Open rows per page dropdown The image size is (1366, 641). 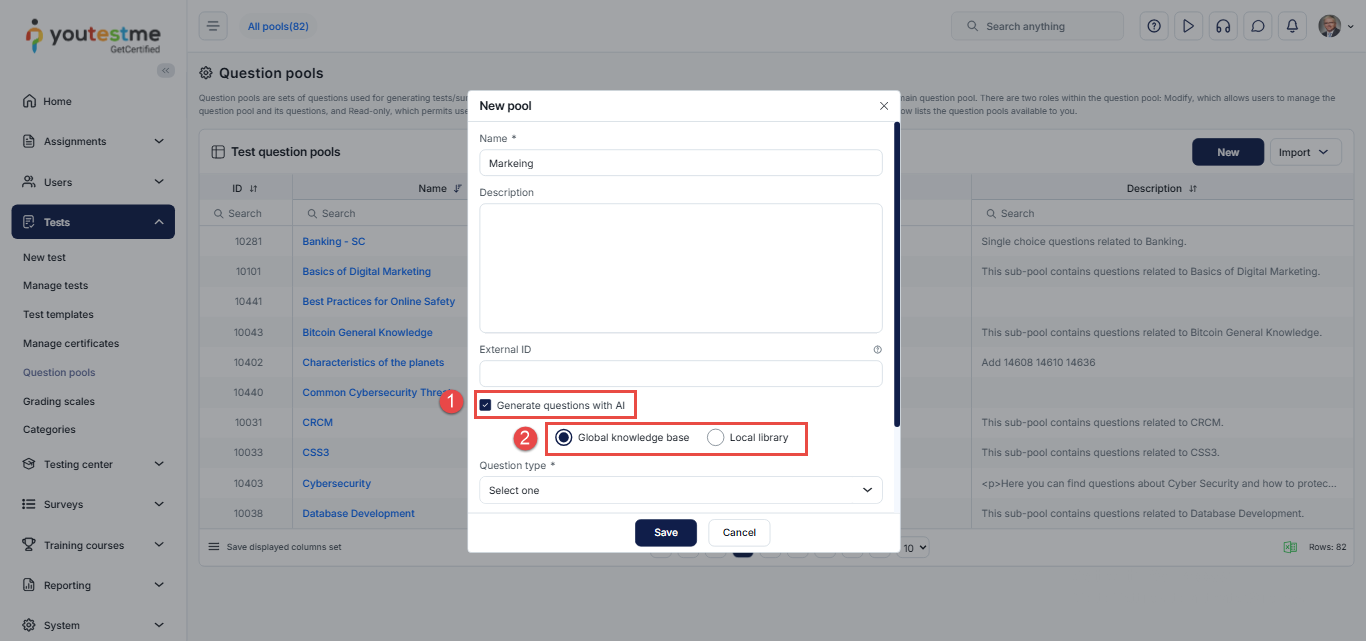tap(915, 547)
